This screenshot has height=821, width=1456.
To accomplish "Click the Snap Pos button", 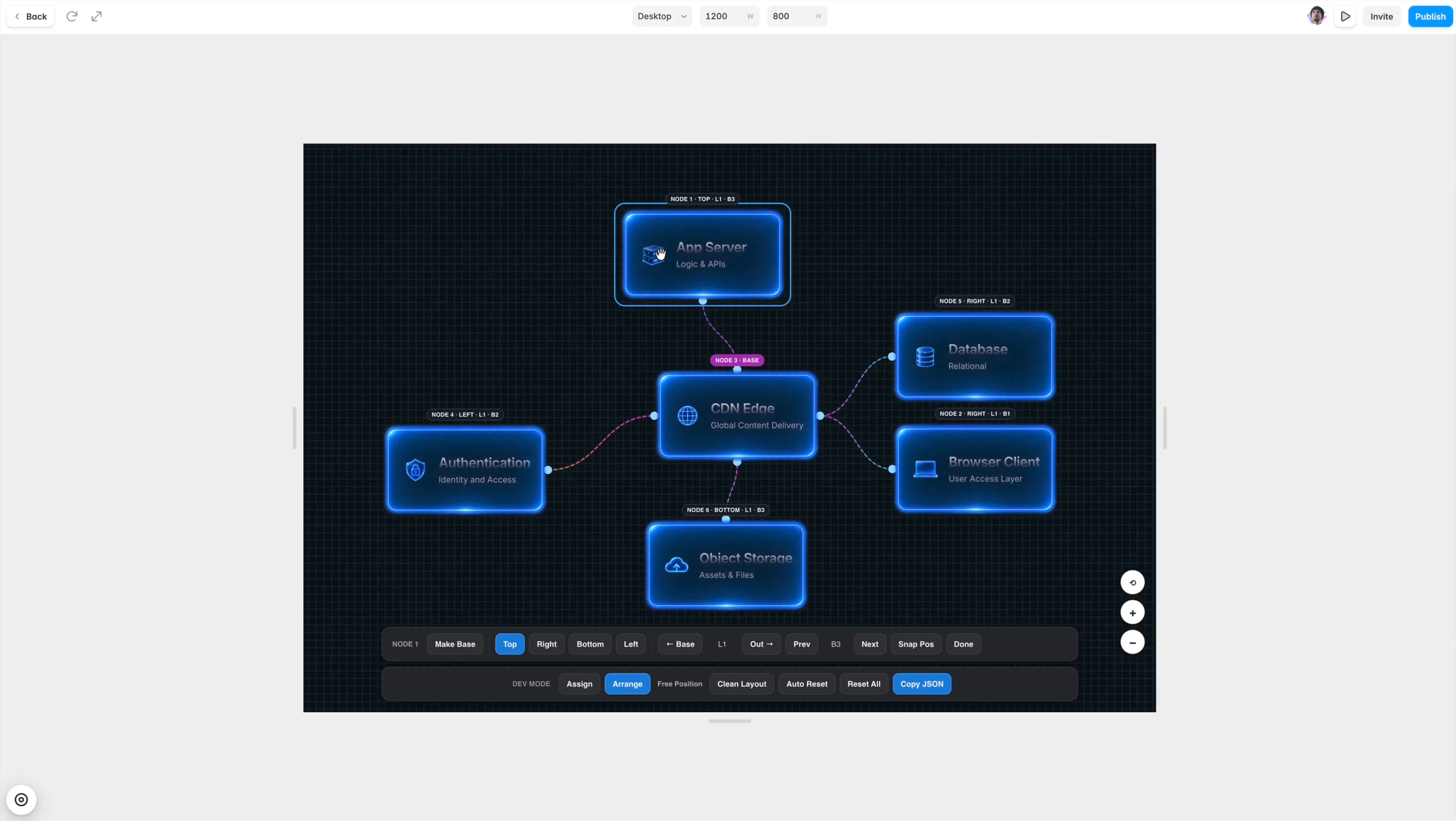I will [916, 644].
